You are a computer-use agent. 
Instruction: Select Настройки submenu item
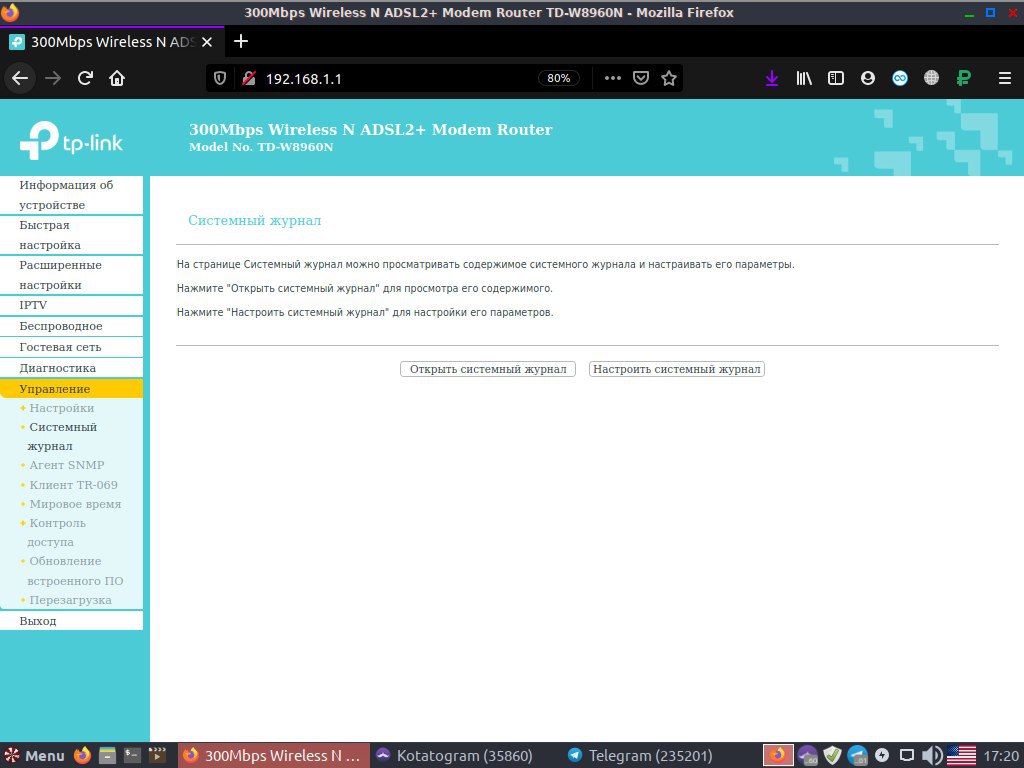[x=61, y=408]
